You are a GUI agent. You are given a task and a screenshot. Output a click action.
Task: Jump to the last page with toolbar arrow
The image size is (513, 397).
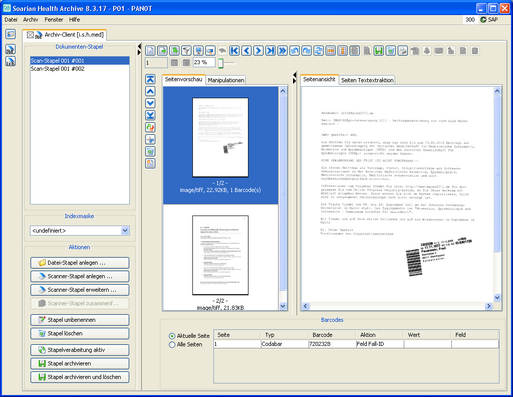click(x=270, y=51)
